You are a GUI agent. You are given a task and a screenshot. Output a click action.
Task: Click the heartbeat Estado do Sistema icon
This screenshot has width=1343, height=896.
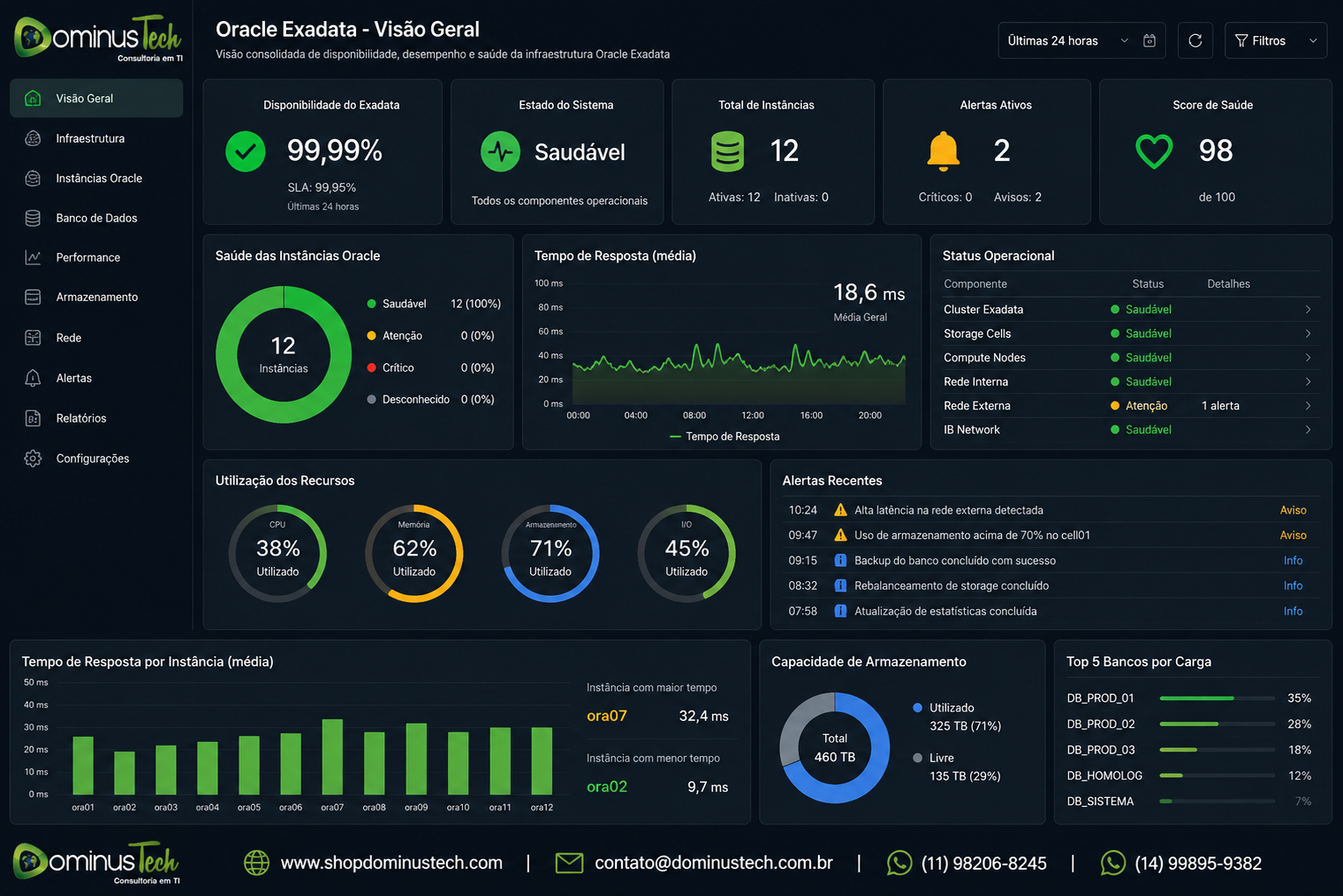500,151
